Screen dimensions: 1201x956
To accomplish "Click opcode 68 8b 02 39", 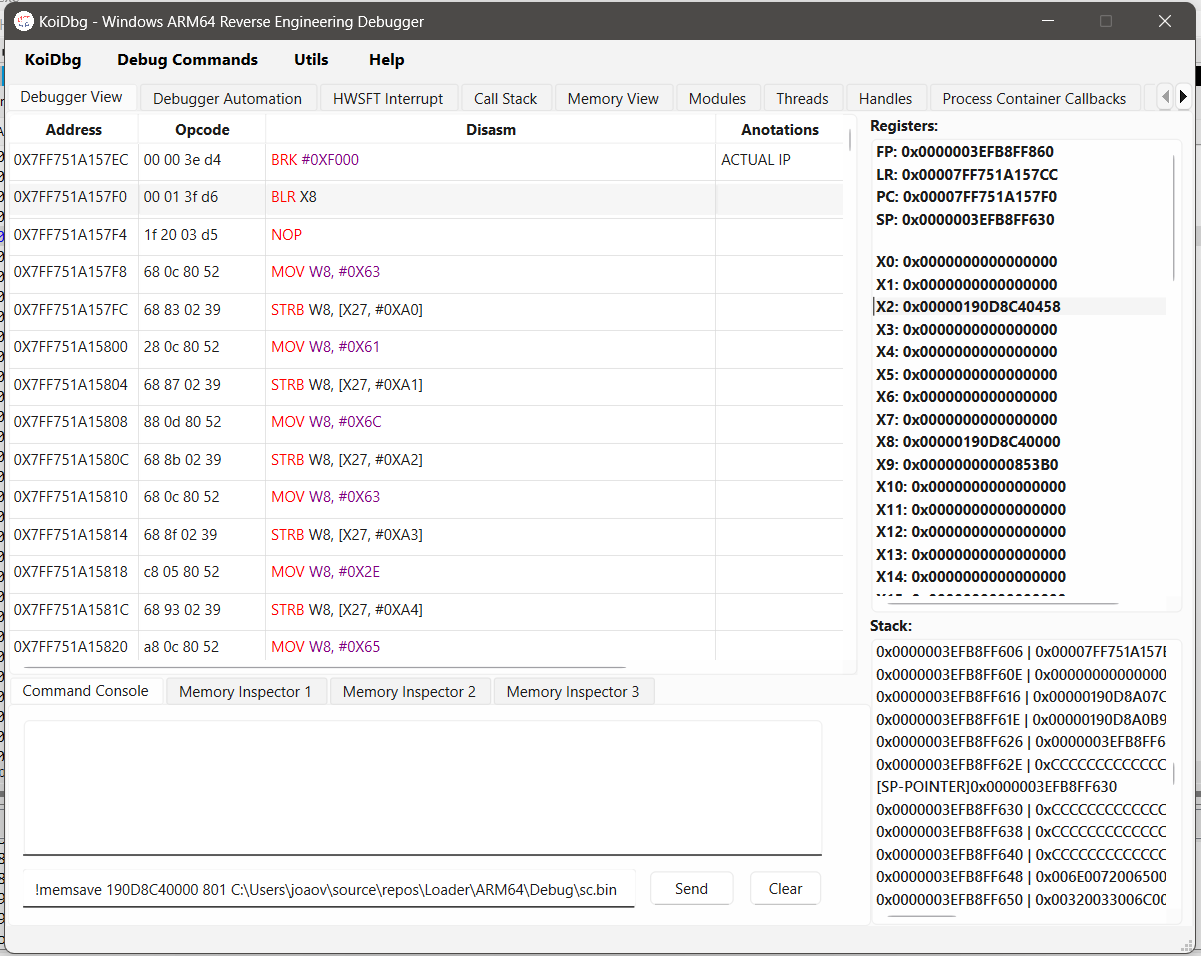I will (x=181, y=460).
